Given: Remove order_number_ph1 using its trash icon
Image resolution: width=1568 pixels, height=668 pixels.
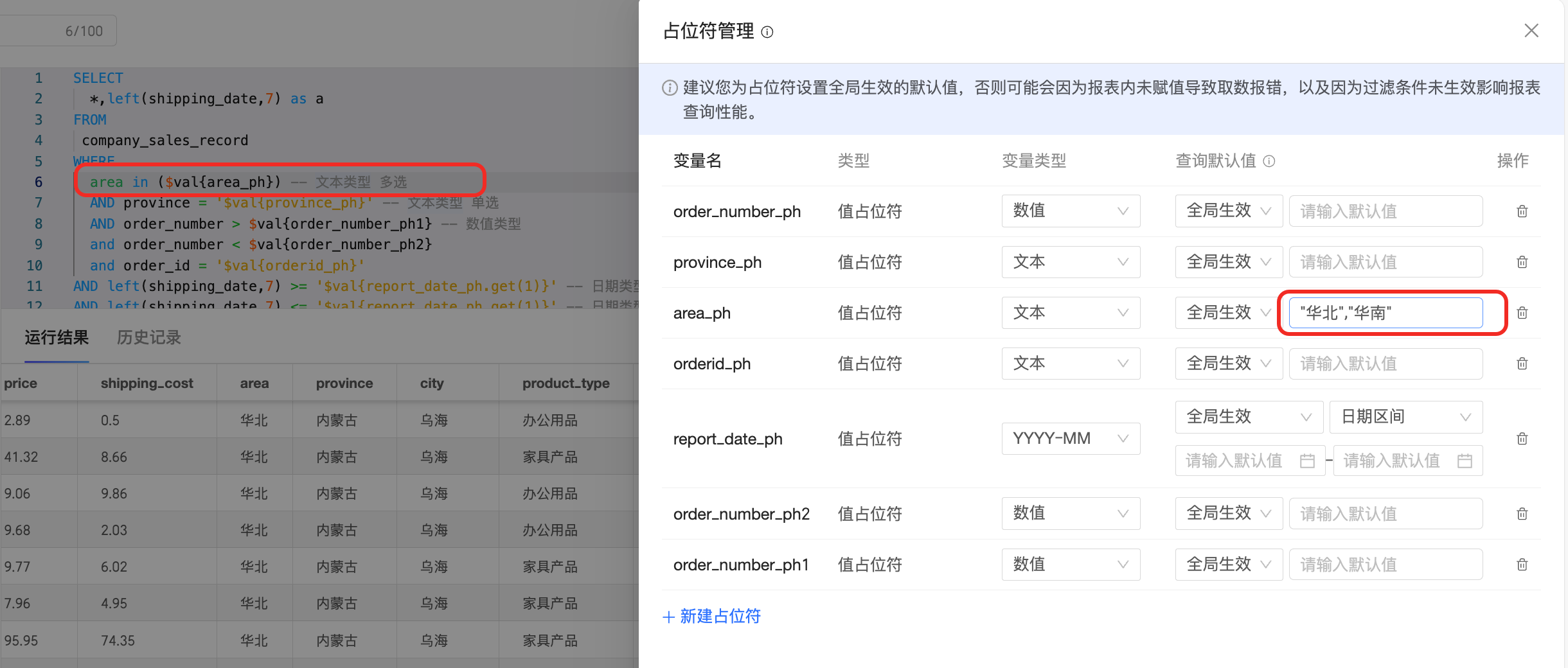Looking at the screenshot, I should tap(1522, 565).
